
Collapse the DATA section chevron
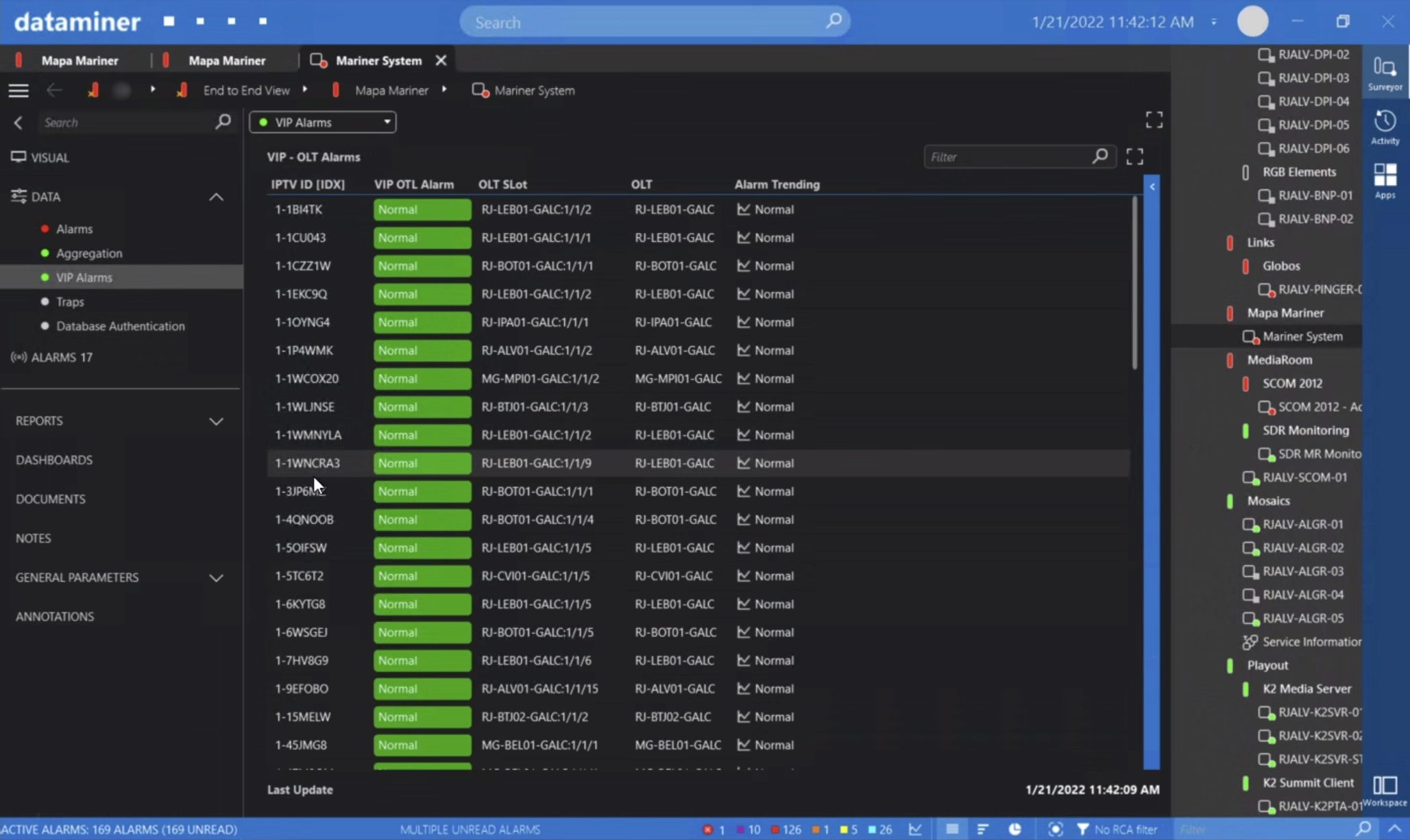(x=216, y=197)
